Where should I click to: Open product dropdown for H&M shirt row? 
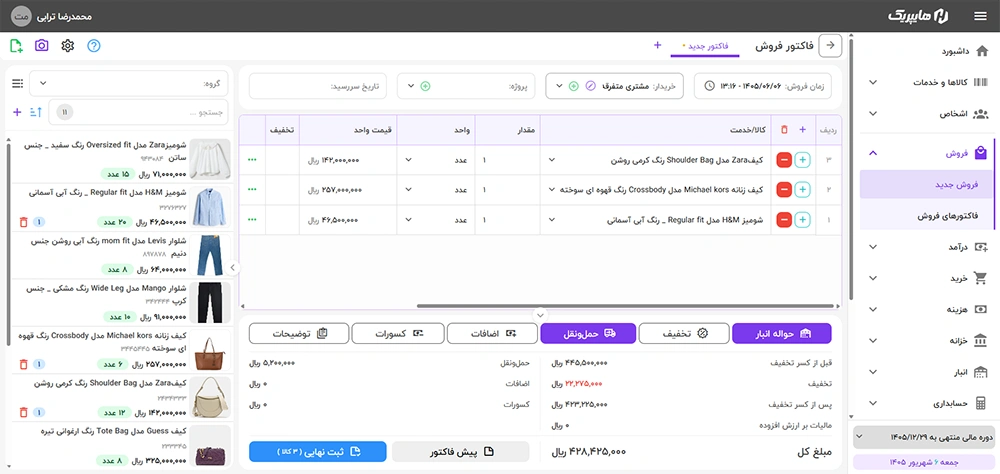click(x=552, y=219)
